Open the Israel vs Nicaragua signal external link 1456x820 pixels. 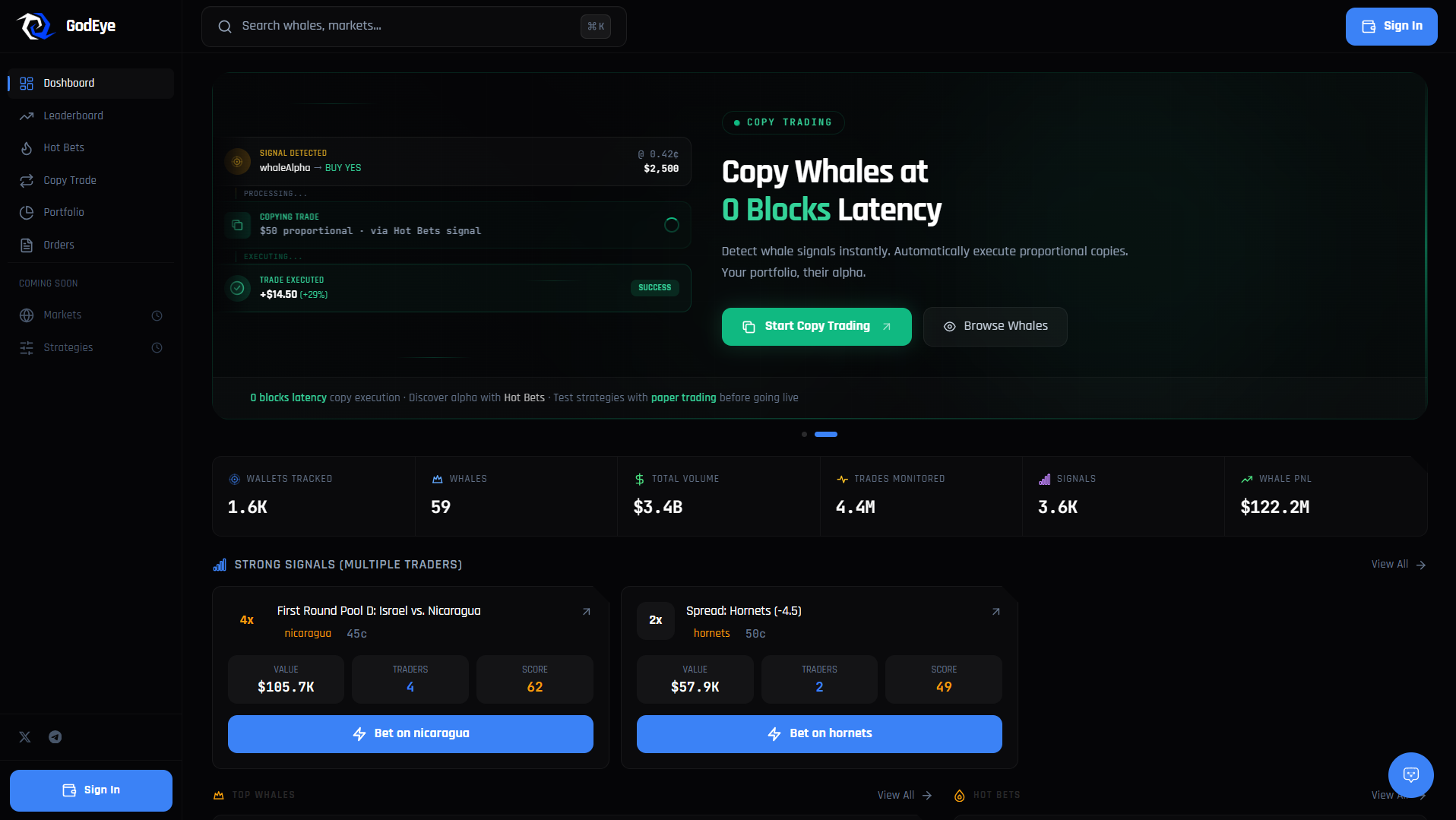tap(586, 610)
